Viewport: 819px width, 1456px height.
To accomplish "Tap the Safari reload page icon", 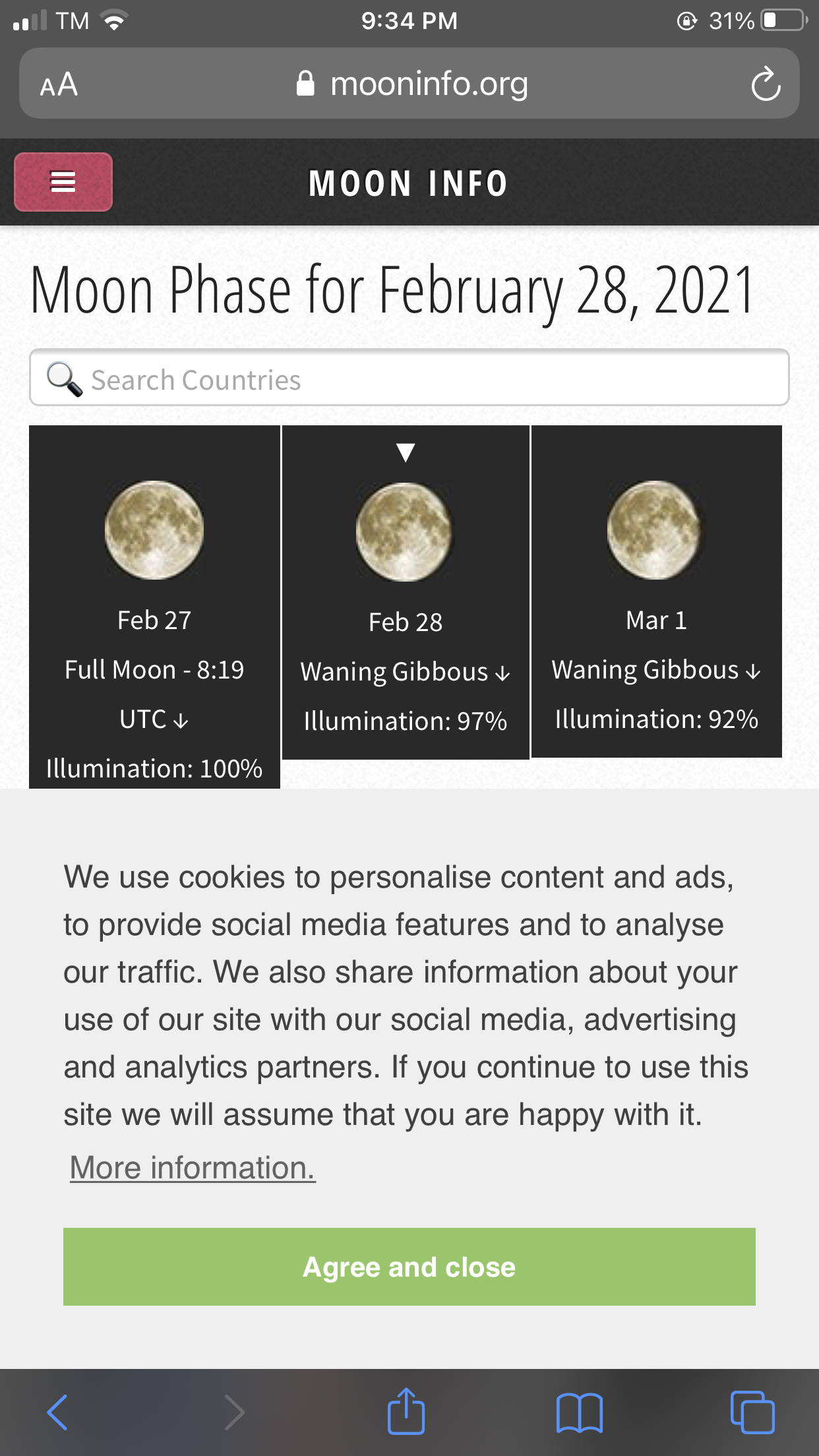I will [766, 84].
